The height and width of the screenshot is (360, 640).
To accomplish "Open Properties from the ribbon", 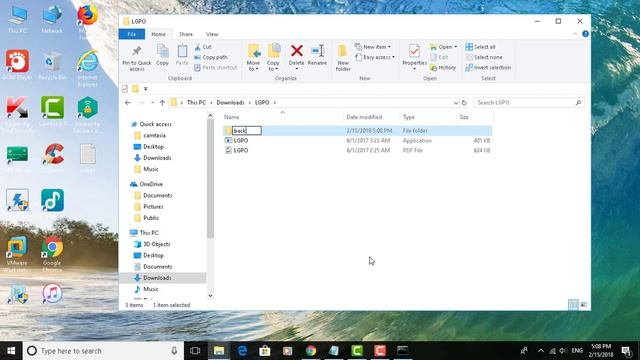I will coord(414,57).
